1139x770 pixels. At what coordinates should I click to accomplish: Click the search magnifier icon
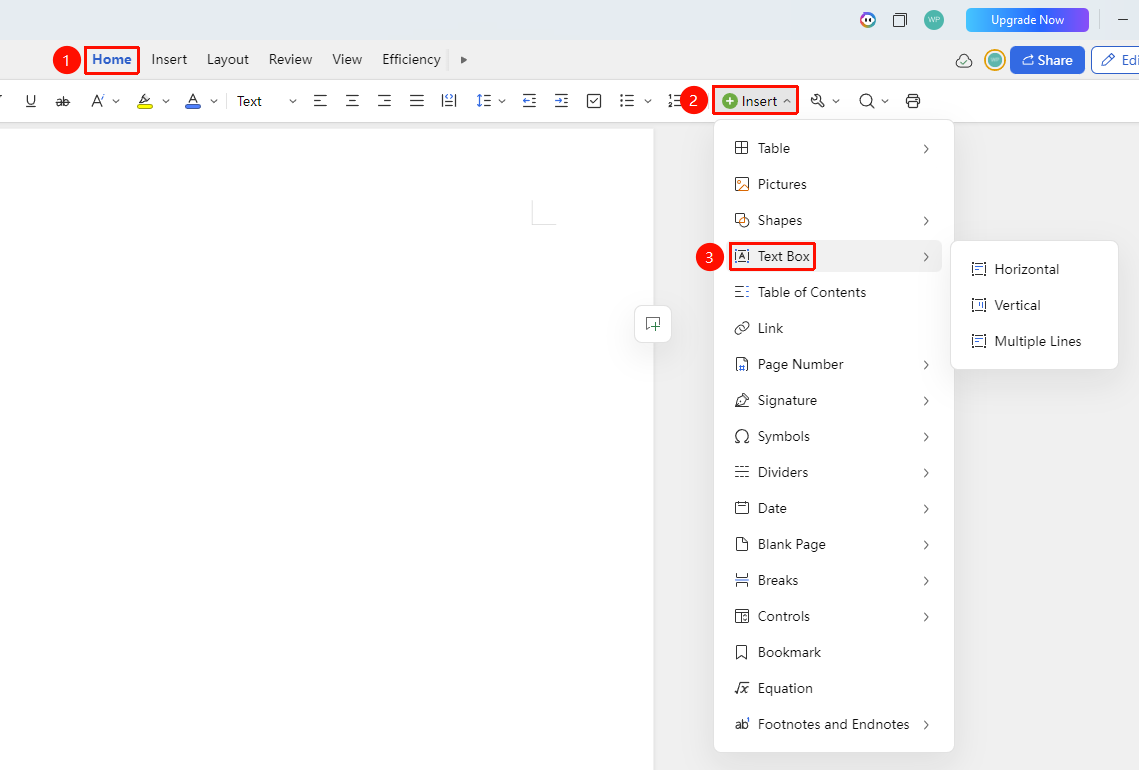pos(866,101)
